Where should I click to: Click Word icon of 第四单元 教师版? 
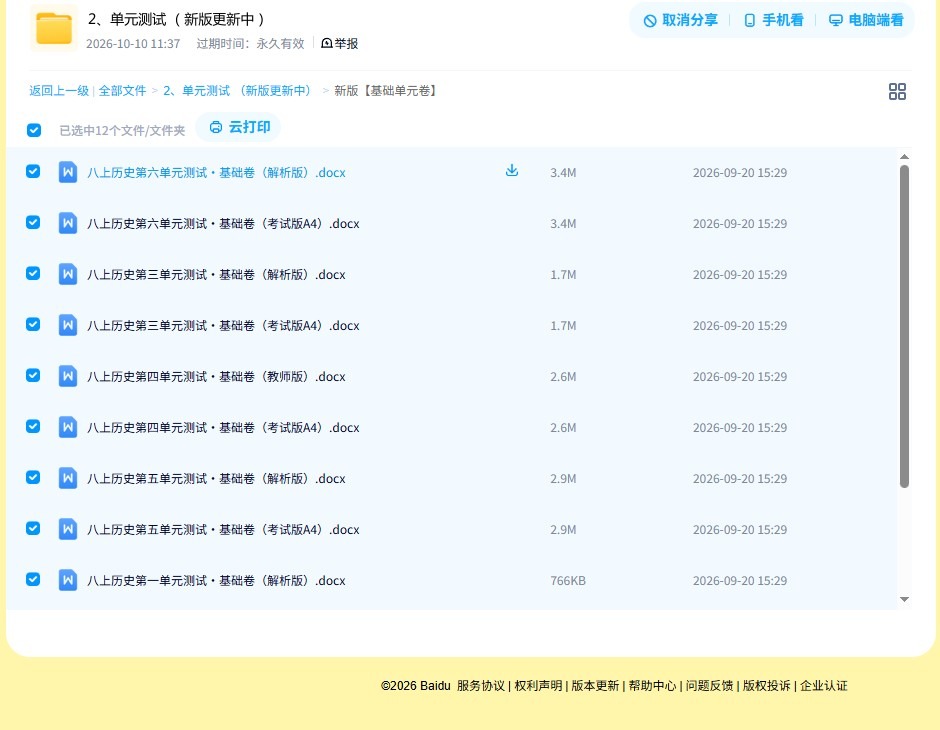[68, 376]
